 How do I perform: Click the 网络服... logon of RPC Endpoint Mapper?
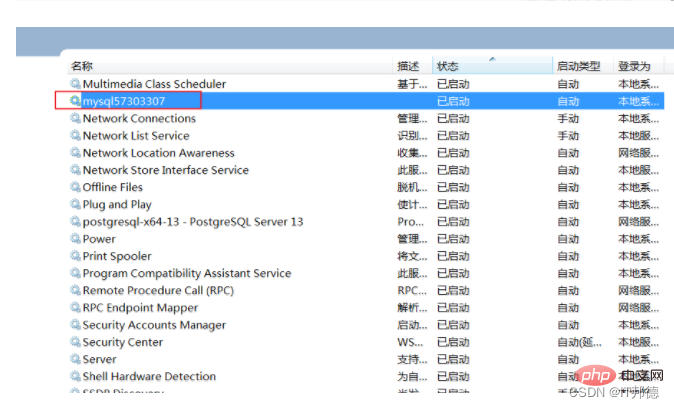tap(638, 307)
